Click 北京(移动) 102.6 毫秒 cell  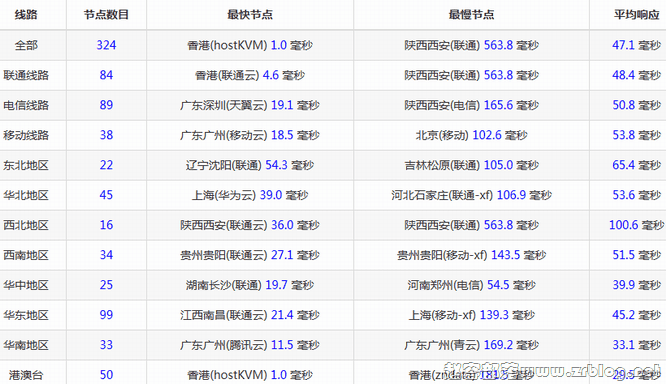471,135
